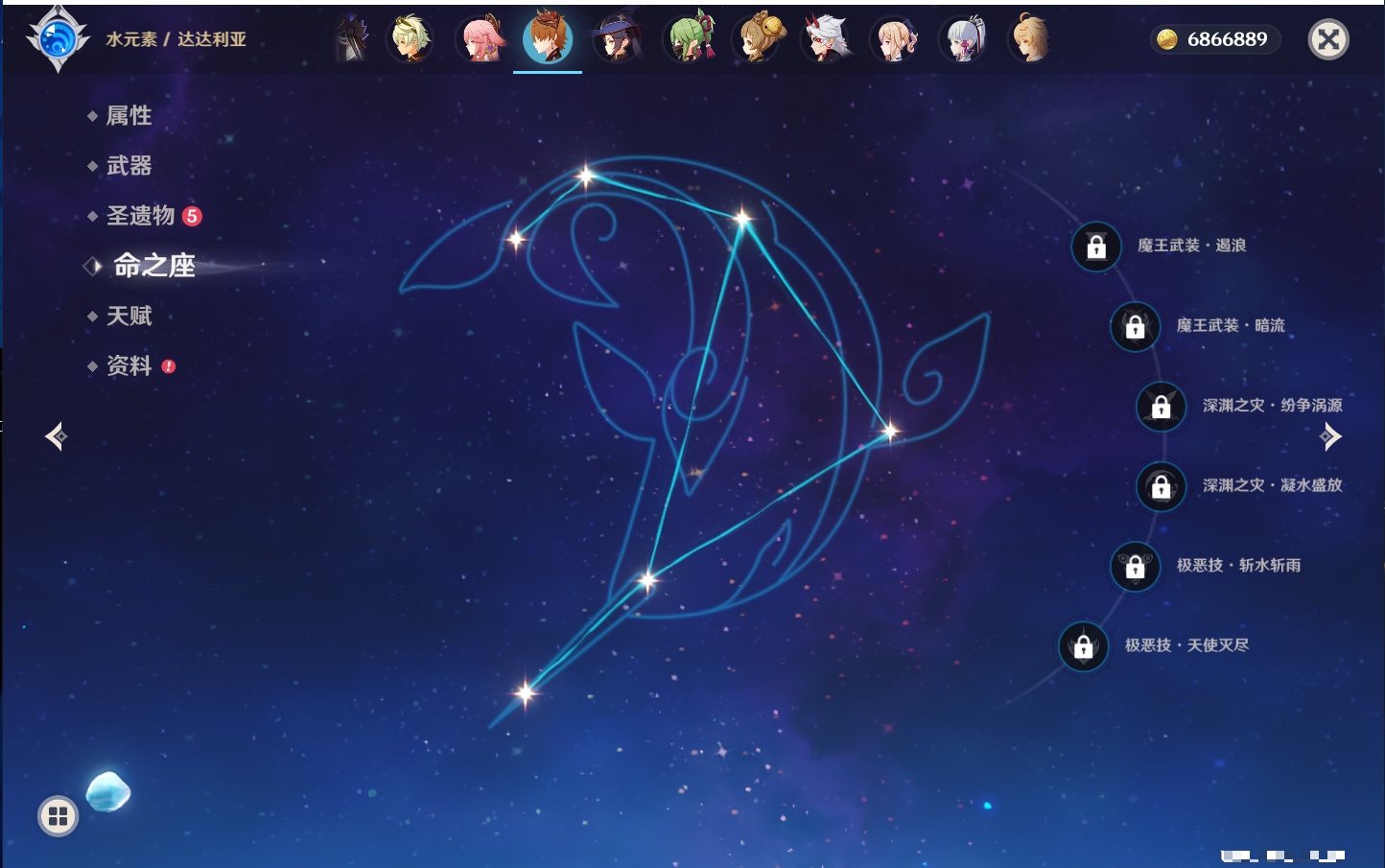Switch to the white-haired red-horned character avatar
This screenshot has height=868, width=1385.
(x=825, y=39)
